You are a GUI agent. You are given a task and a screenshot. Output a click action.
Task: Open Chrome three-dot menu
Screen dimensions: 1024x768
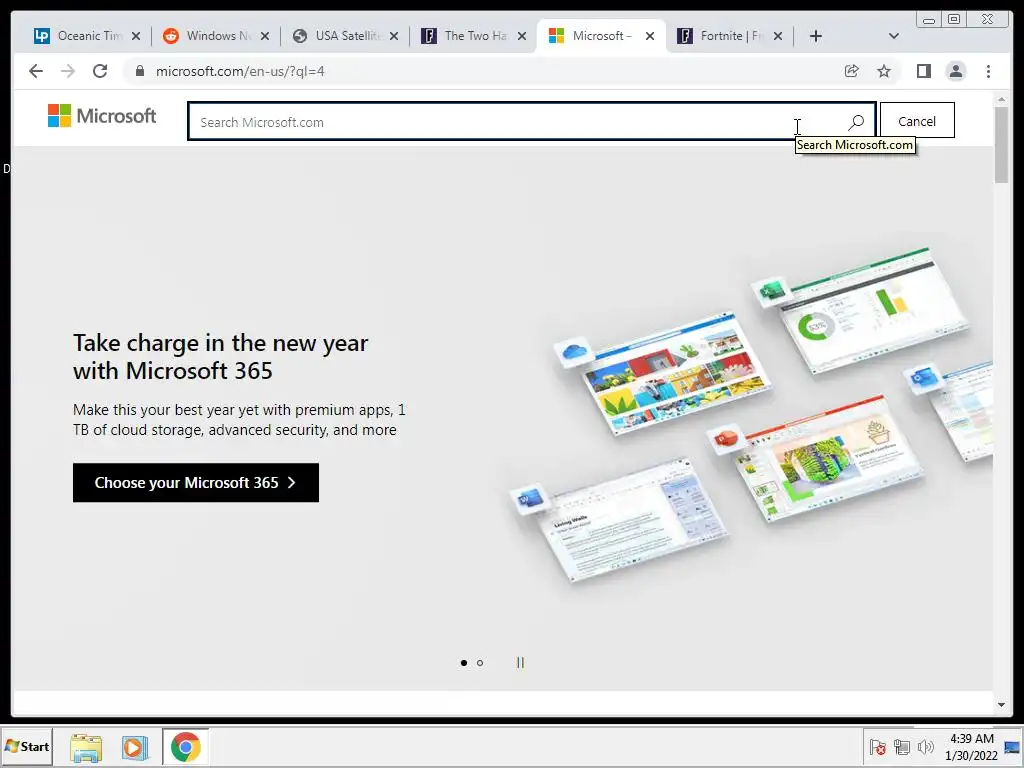(988, 71)
